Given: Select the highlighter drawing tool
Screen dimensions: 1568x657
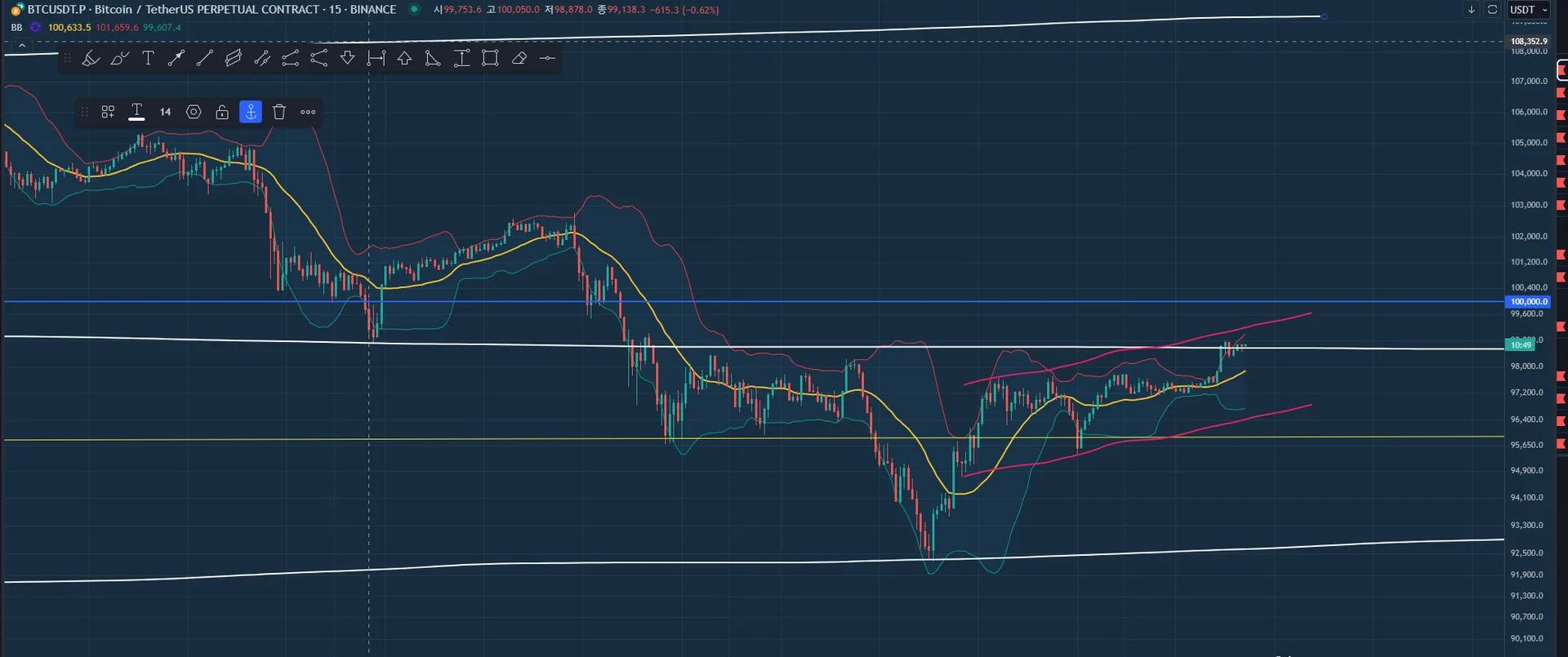Looking at the screenshot, I should point(91,58).
